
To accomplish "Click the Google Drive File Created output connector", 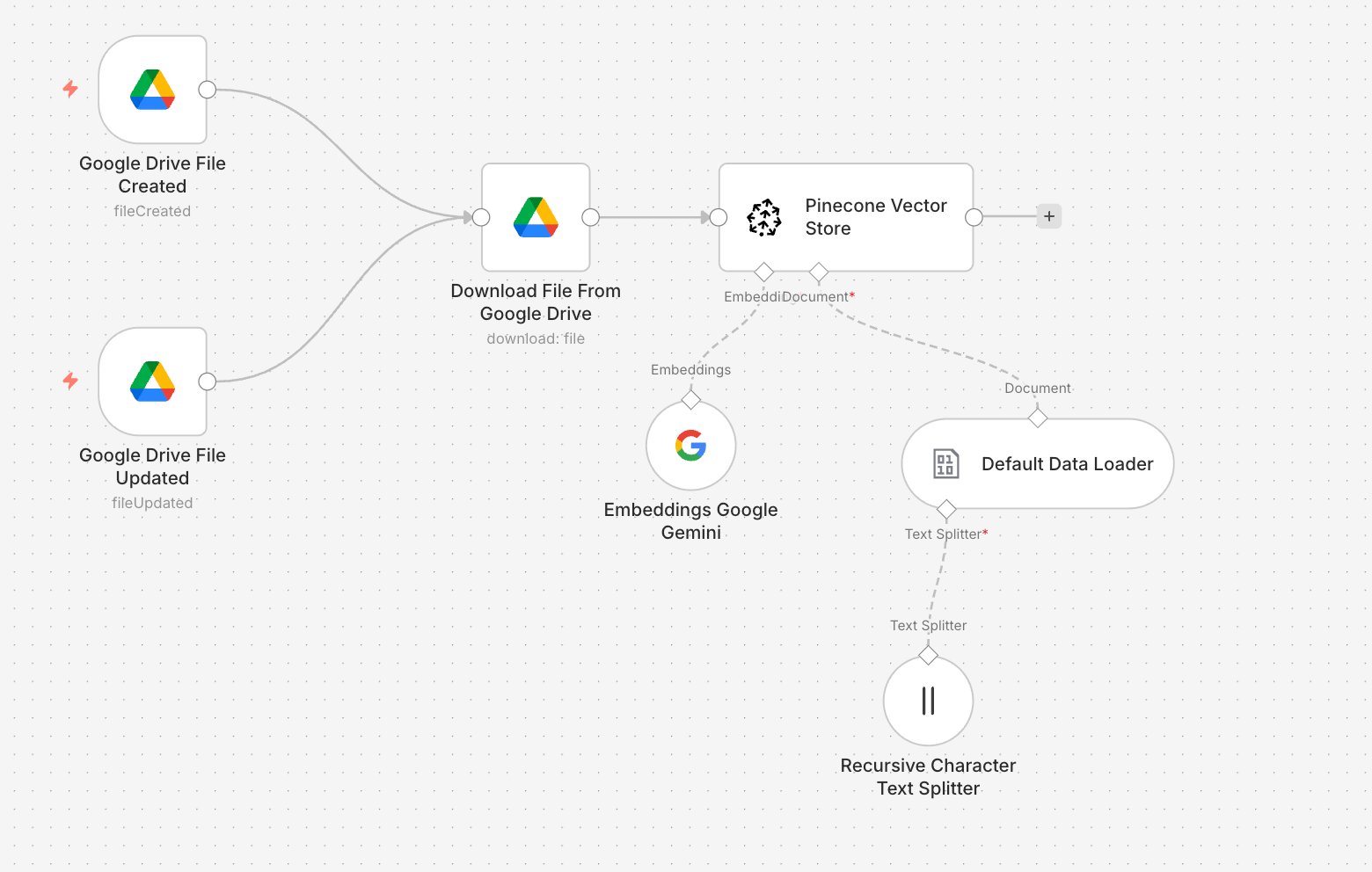I will (x=208, y=90).
